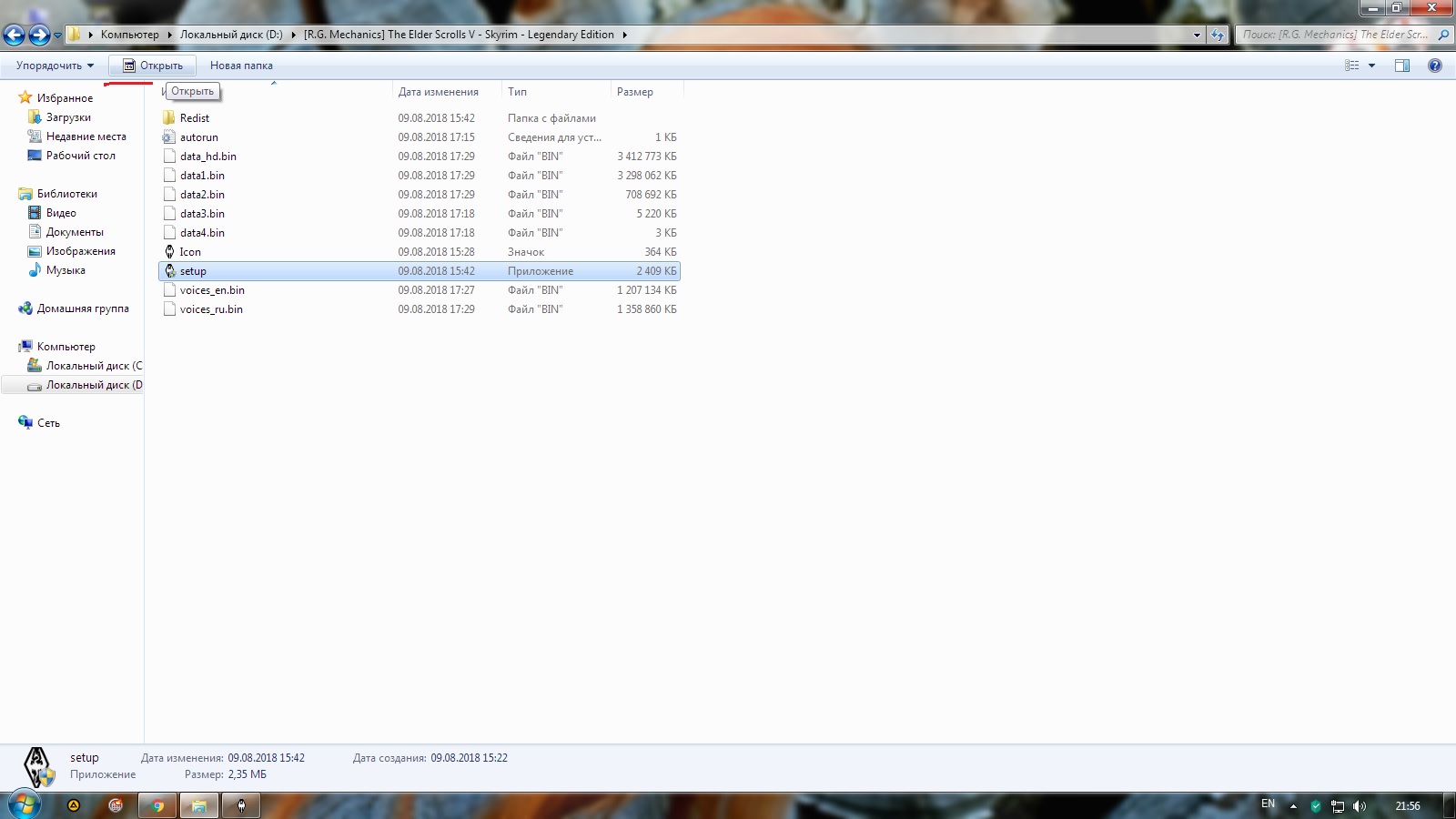Image resolution: width=1456 pixels, height=819 pixels.
Task: Click the Новая папка button
Action: [241, 66]
